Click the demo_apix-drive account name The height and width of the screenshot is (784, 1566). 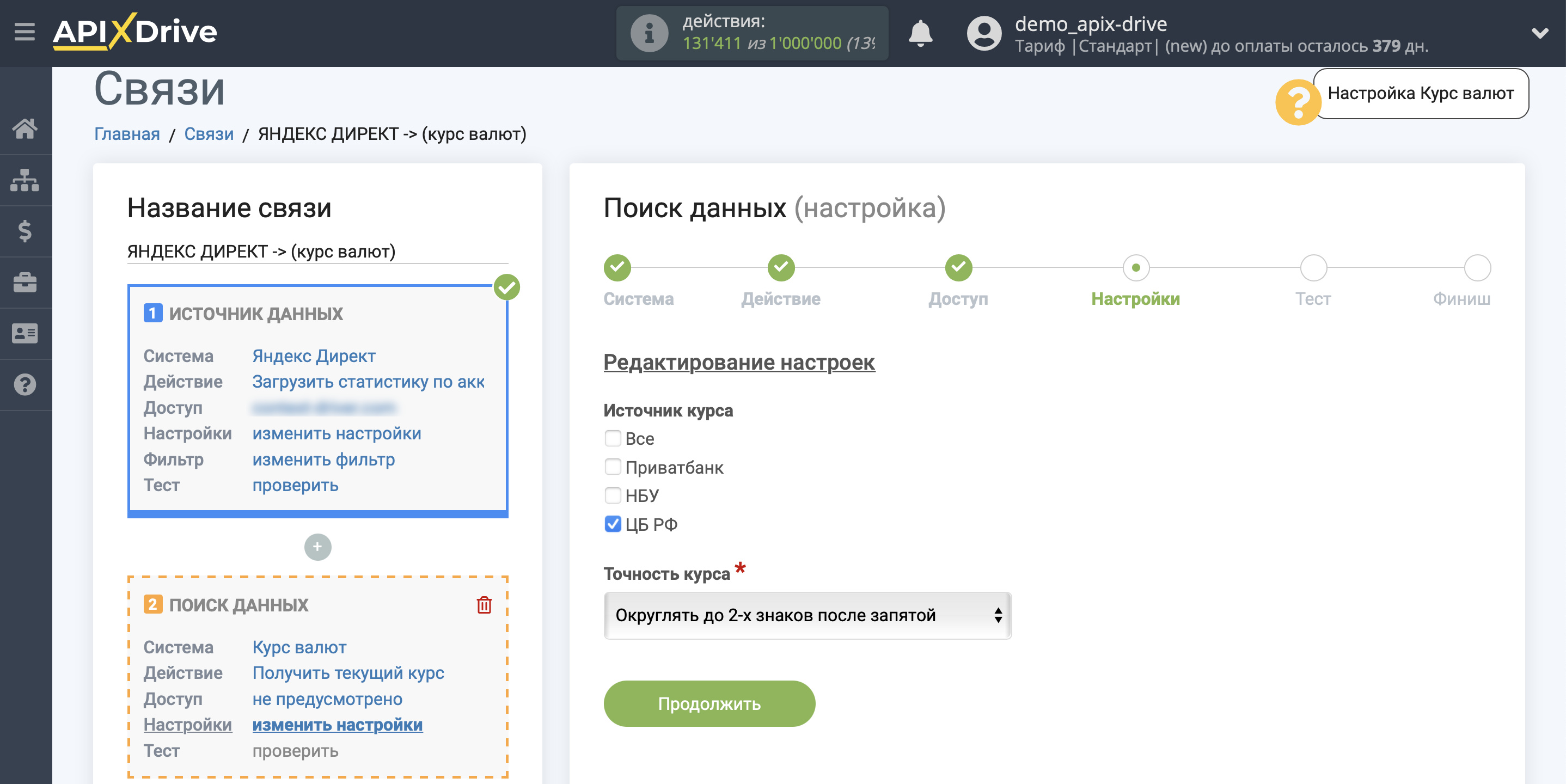[x=1091, y=24]
